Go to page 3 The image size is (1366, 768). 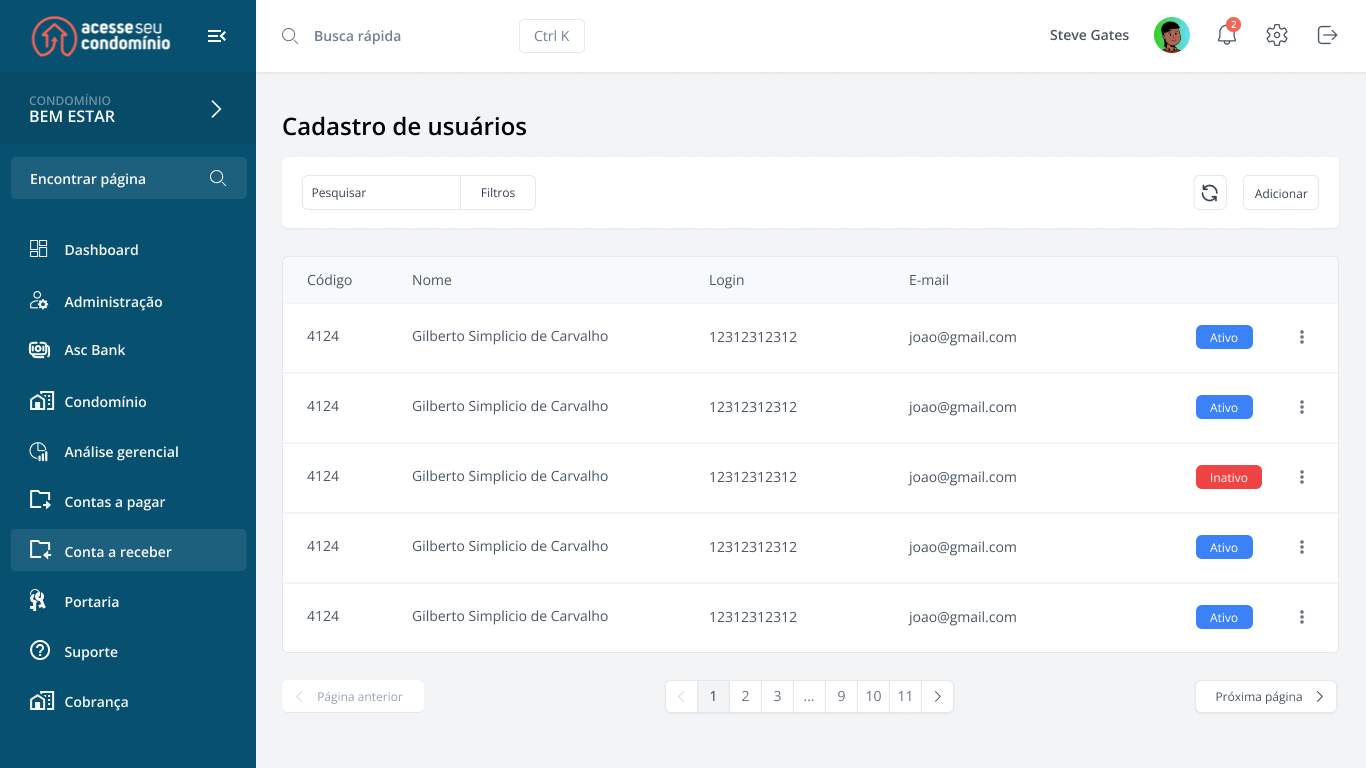tap(777, 697)
